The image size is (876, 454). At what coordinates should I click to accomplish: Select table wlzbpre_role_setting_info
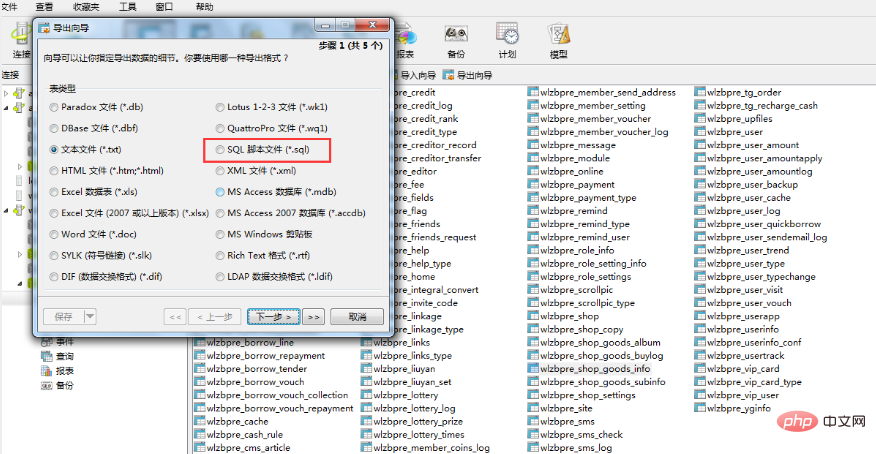pyautogui.click(x=593, y=264)
